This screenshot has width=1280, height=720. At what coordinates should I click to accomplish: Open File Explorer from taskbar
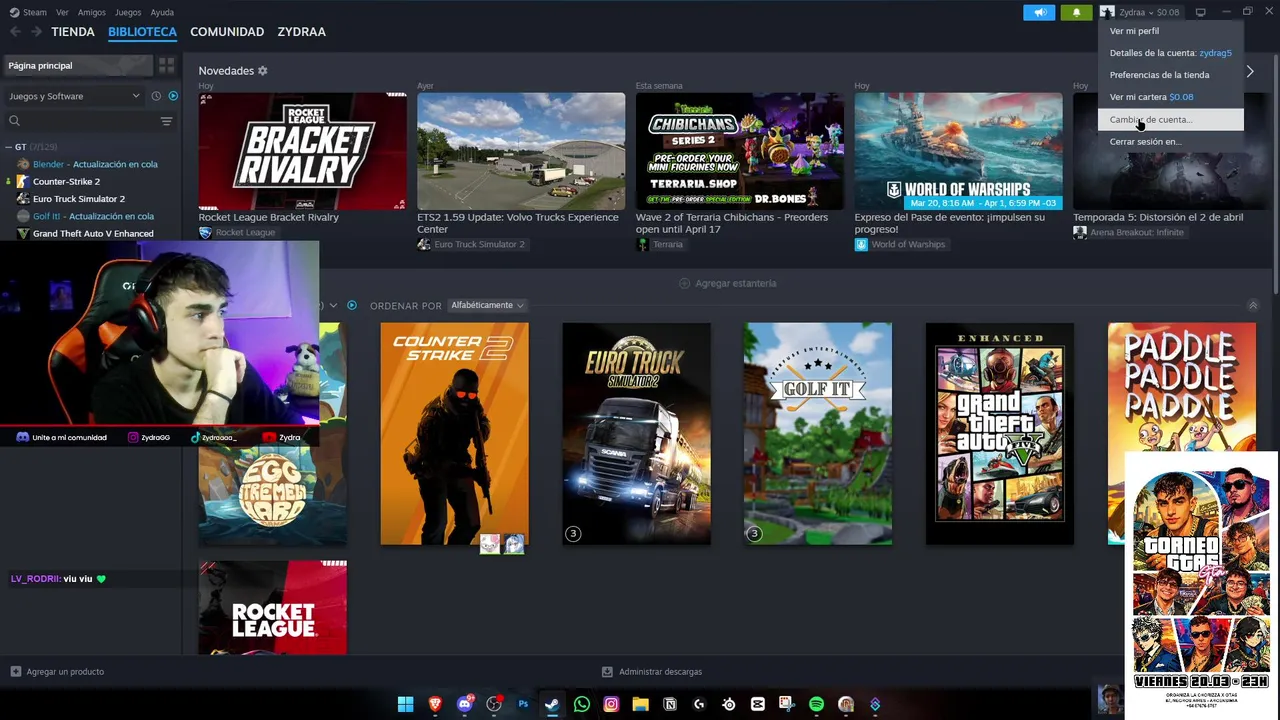pyautogui.click(x=640, y=704)
